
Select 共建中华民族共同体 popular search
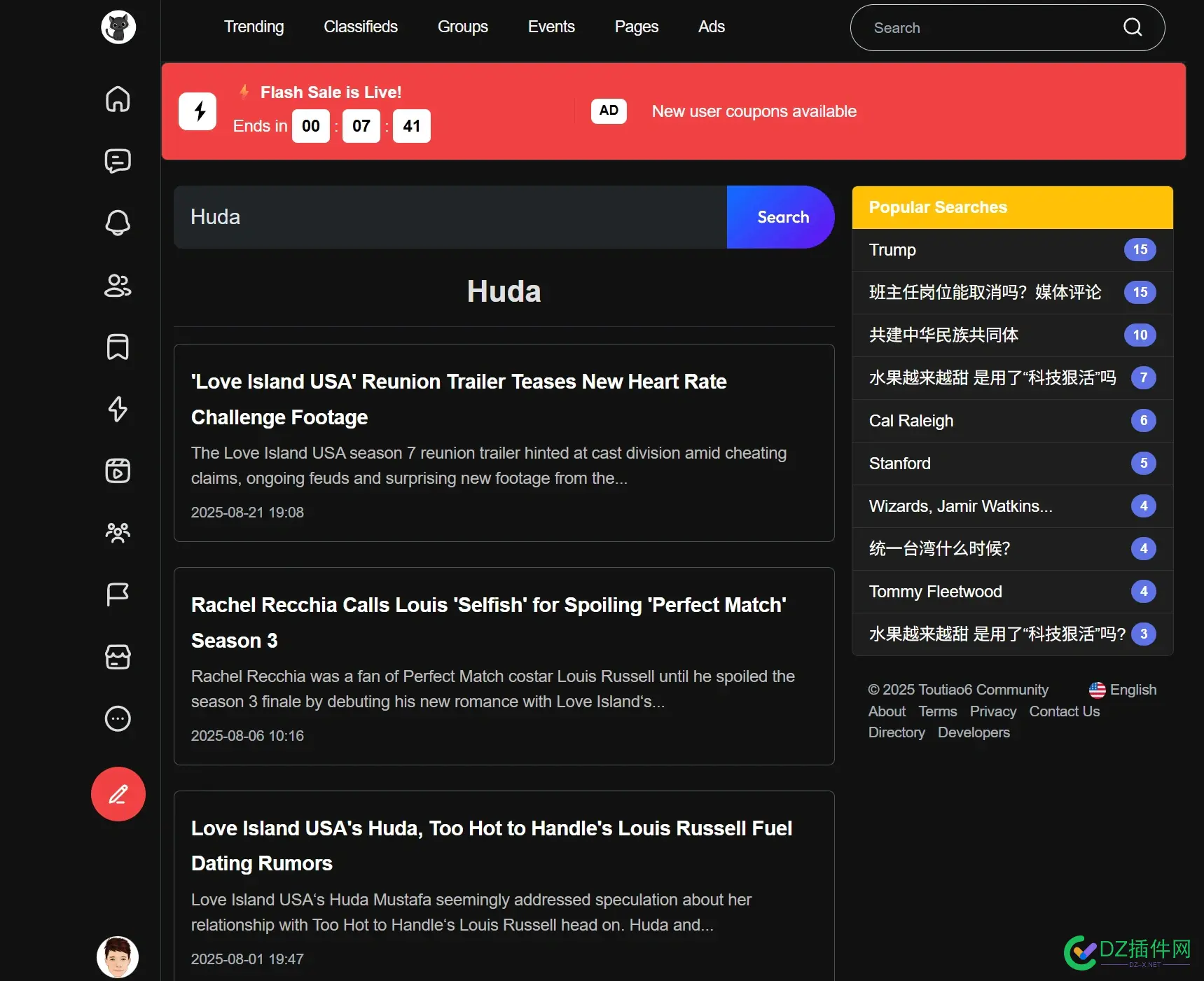(1013, 335)
